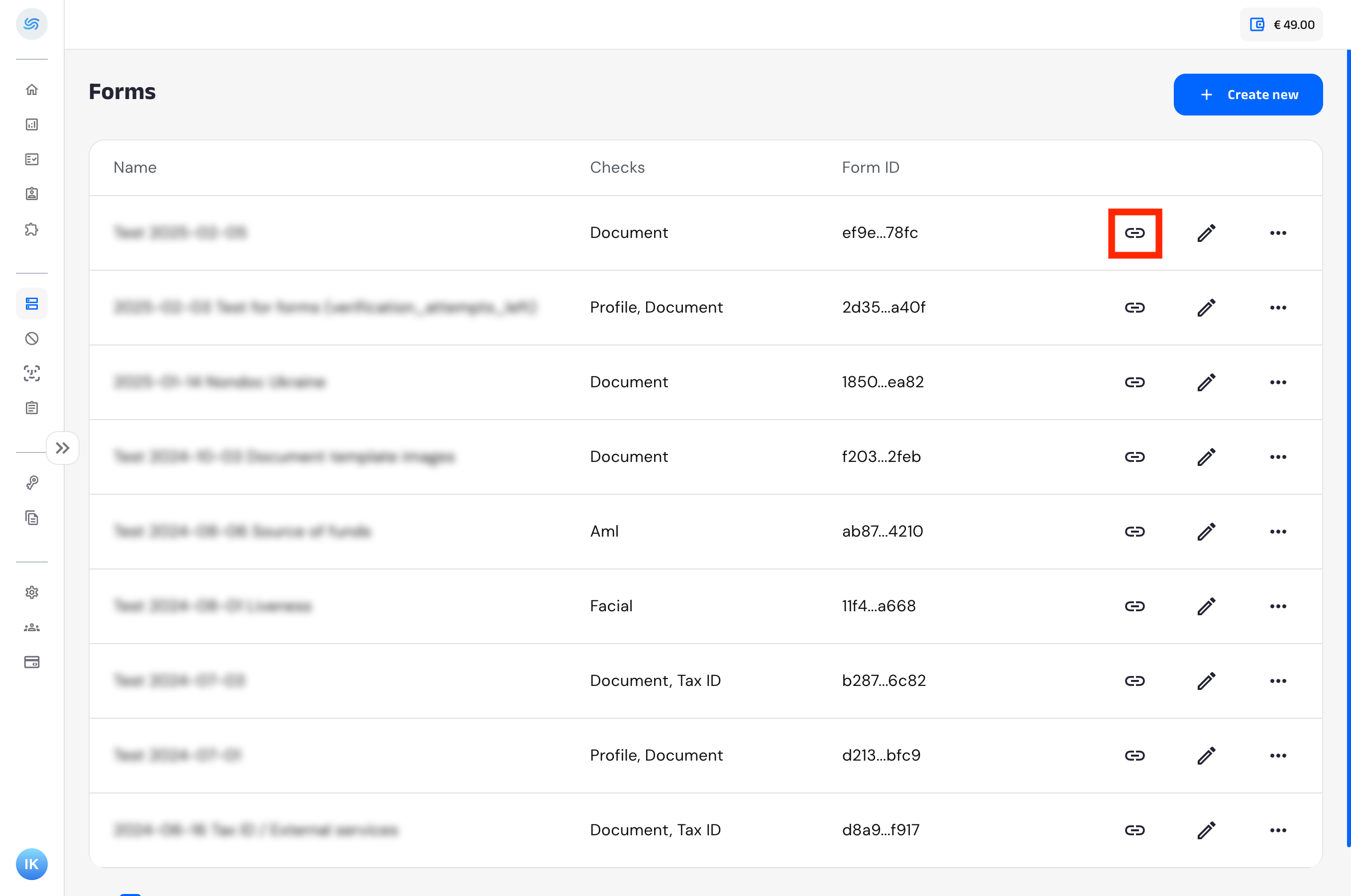Open the face scan sidebar icon
Screen dimensions: 1351x896
click(x=32, y=373)
